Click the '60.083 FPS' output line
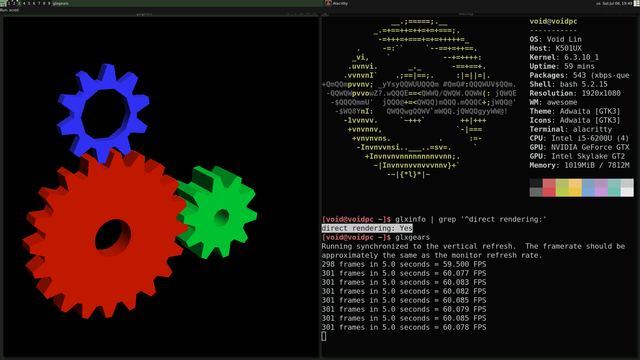This screenshot has width=640, height=360. (404, 282)
